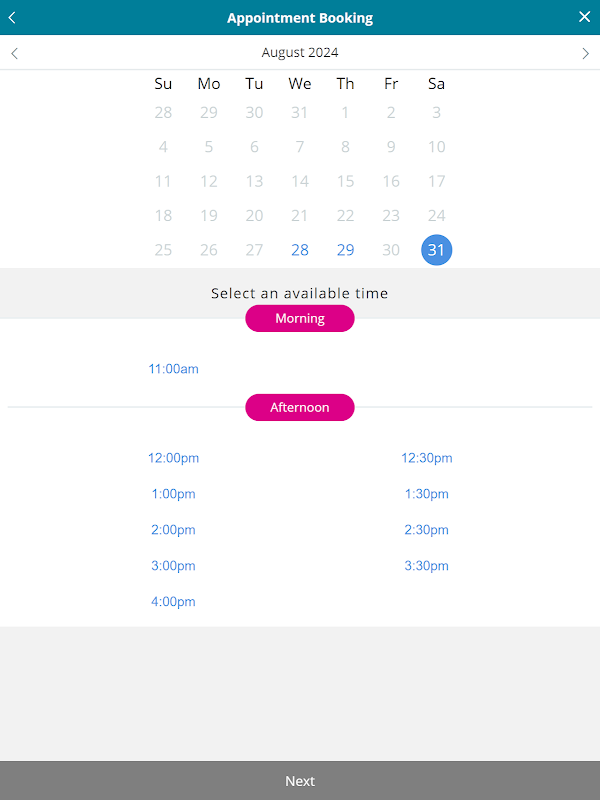Viewport: 600px width, 800px height.
Task: Pick 3:30pm time slot
Action: click(427, 566)
